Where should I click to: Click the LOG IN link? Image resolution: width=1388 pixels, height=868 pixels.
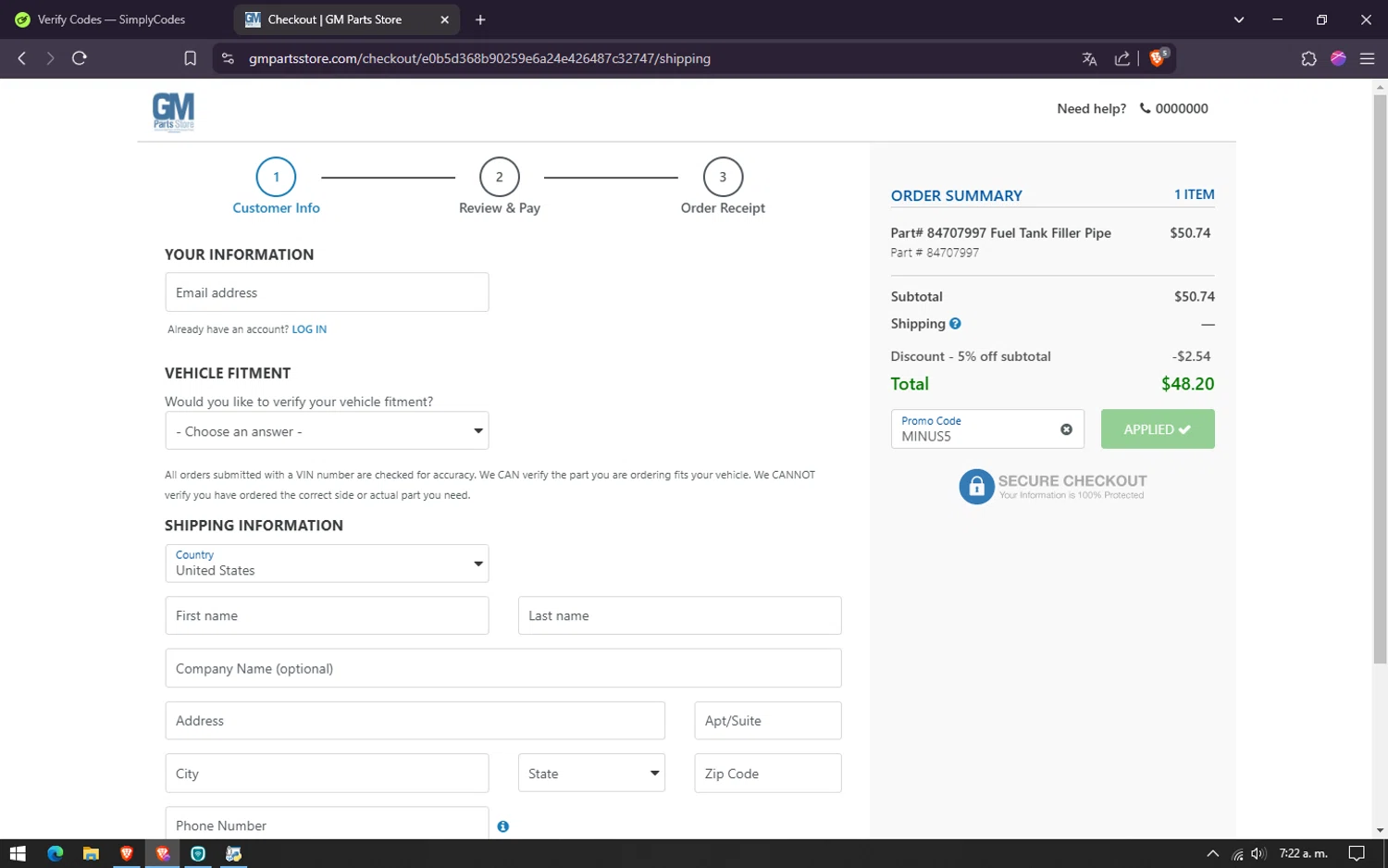[x=309, y=329]
